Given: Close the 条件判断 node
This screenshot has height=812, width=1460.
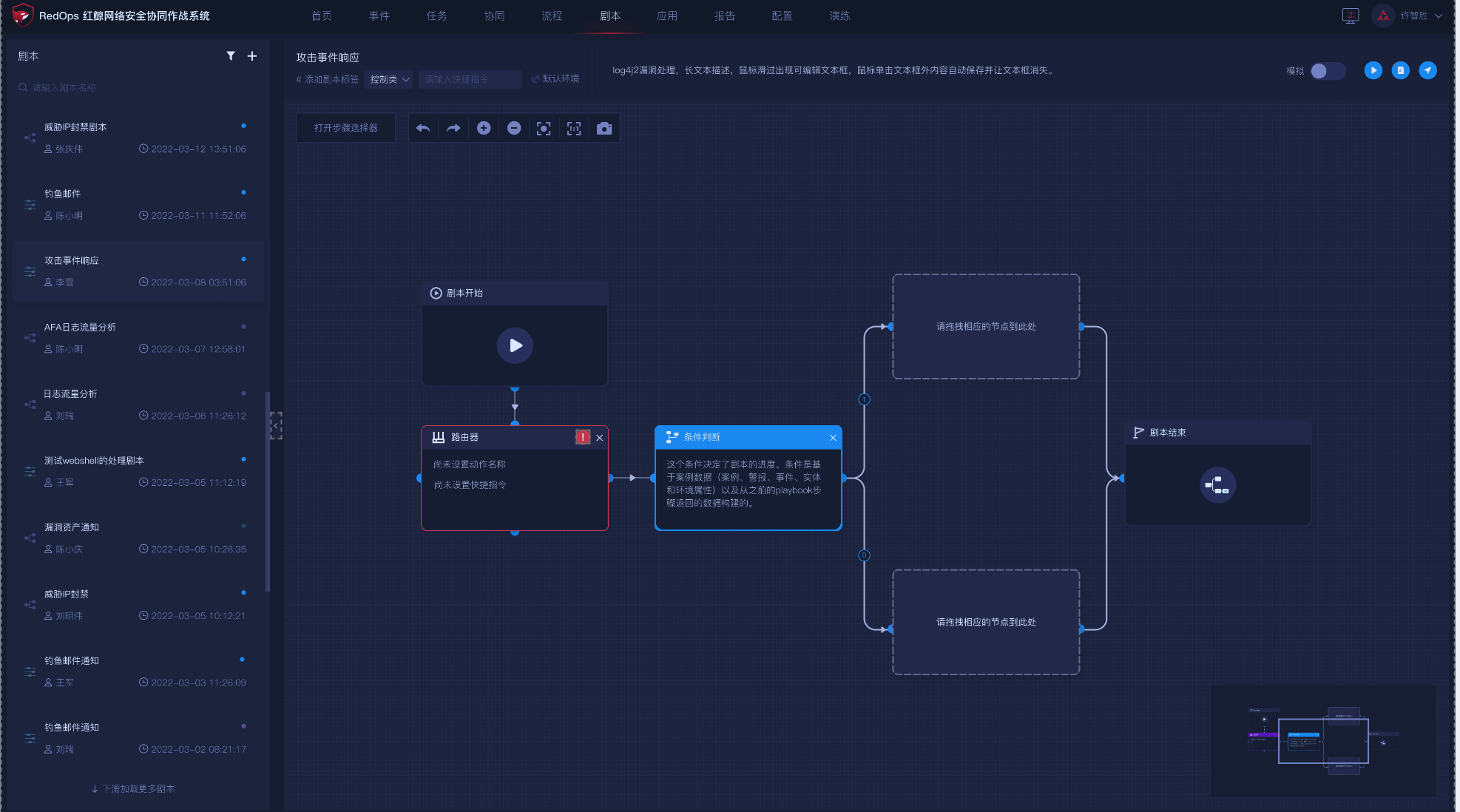Looking at the screenshot, I should (833, 438).
